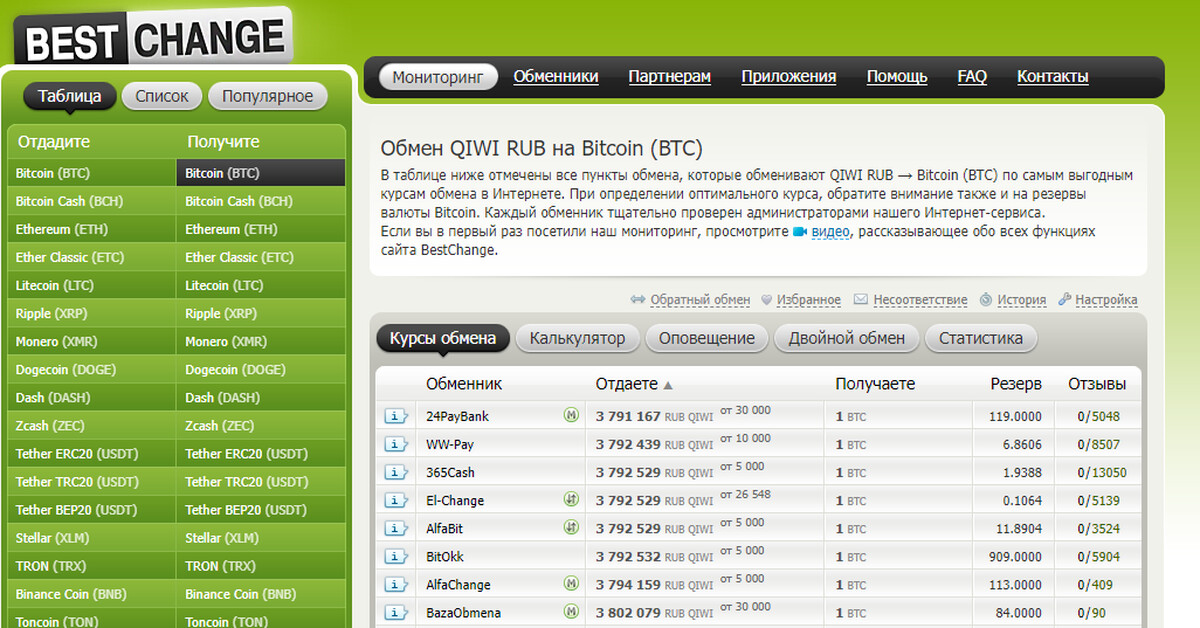Open the Статистика tab
The height and width of the screenshot is (628, 1200).
coord(981,338)
